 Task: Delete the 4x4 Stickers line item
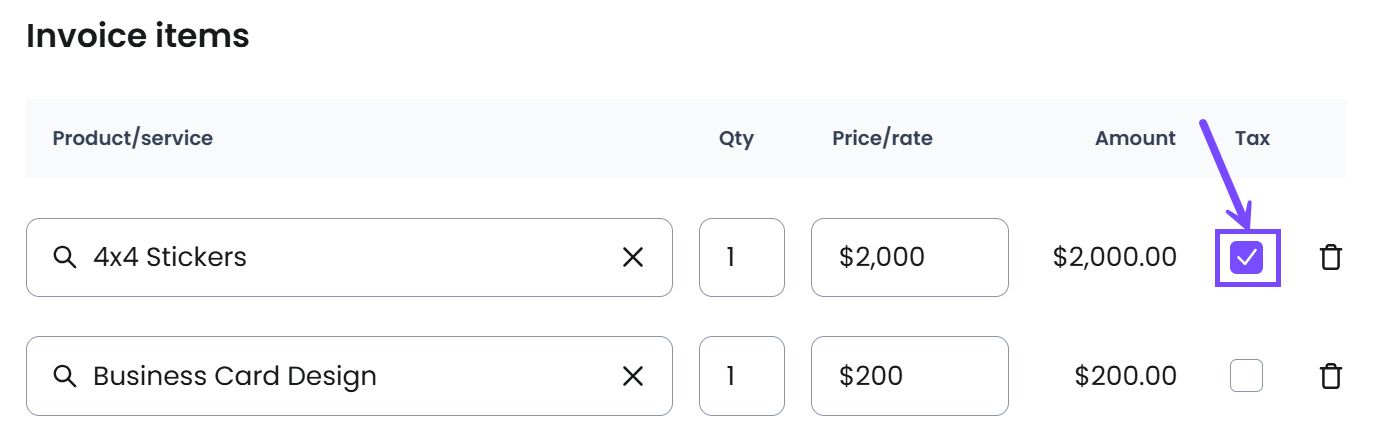click(1330, 257)
